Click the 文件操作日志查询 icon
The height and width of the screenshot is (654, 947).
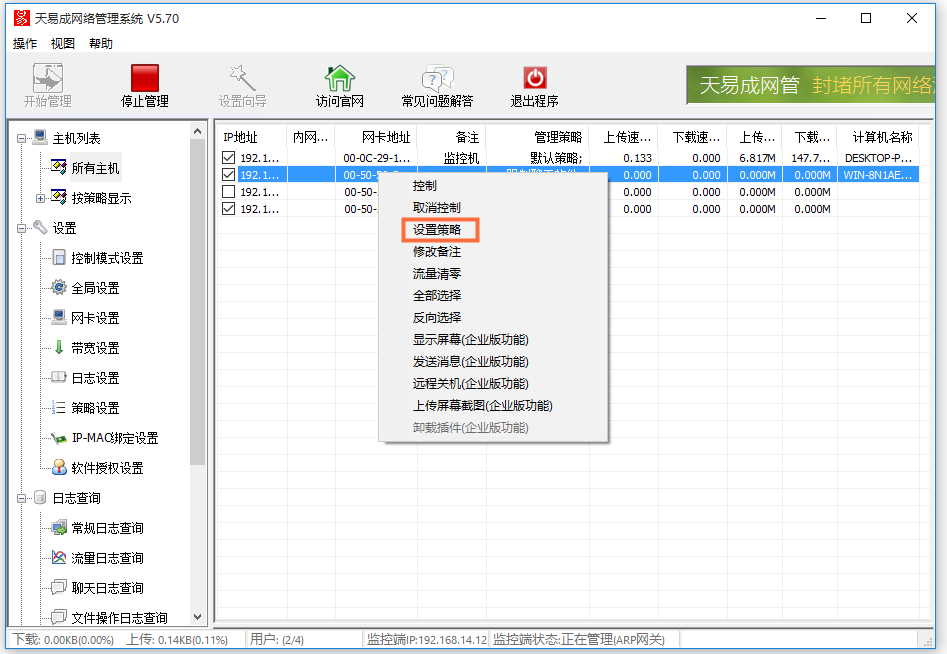59,617
